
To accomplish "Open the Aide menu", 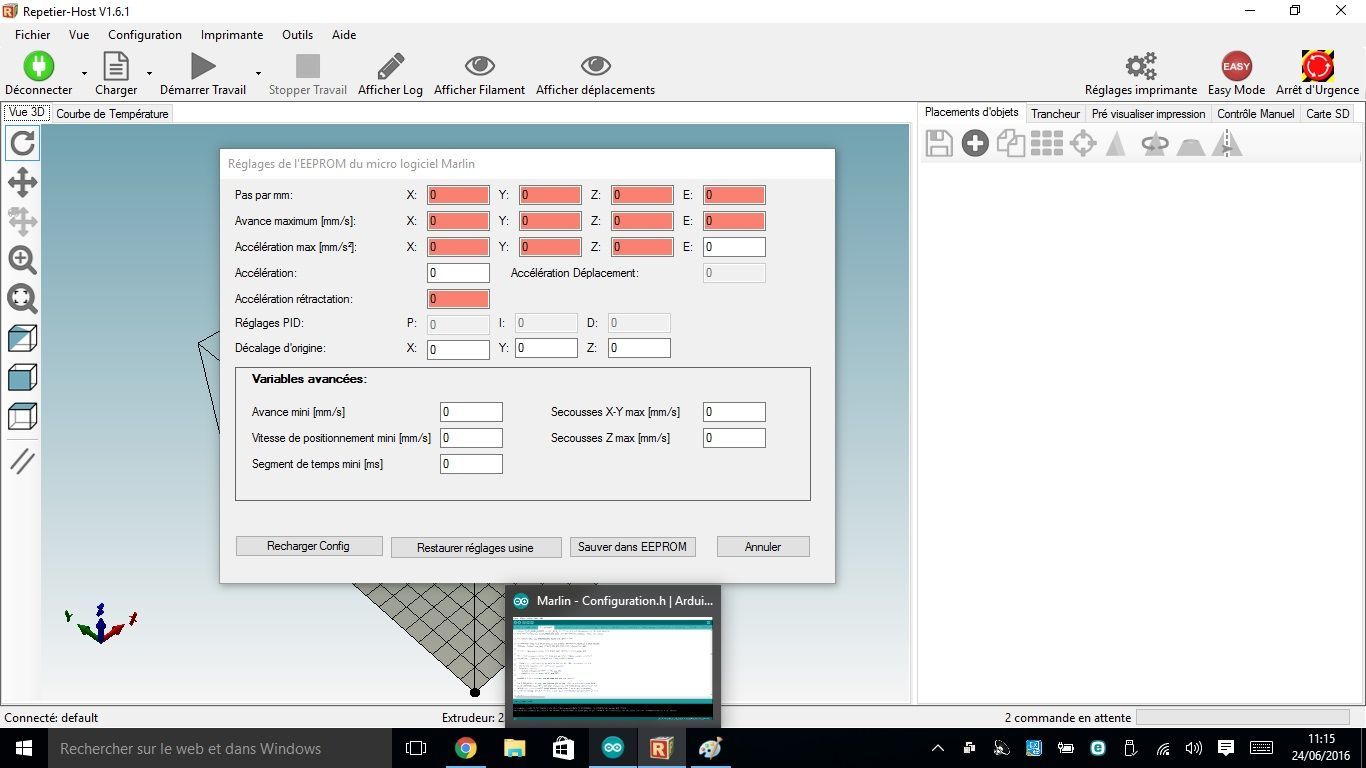I will pos(344,34).
